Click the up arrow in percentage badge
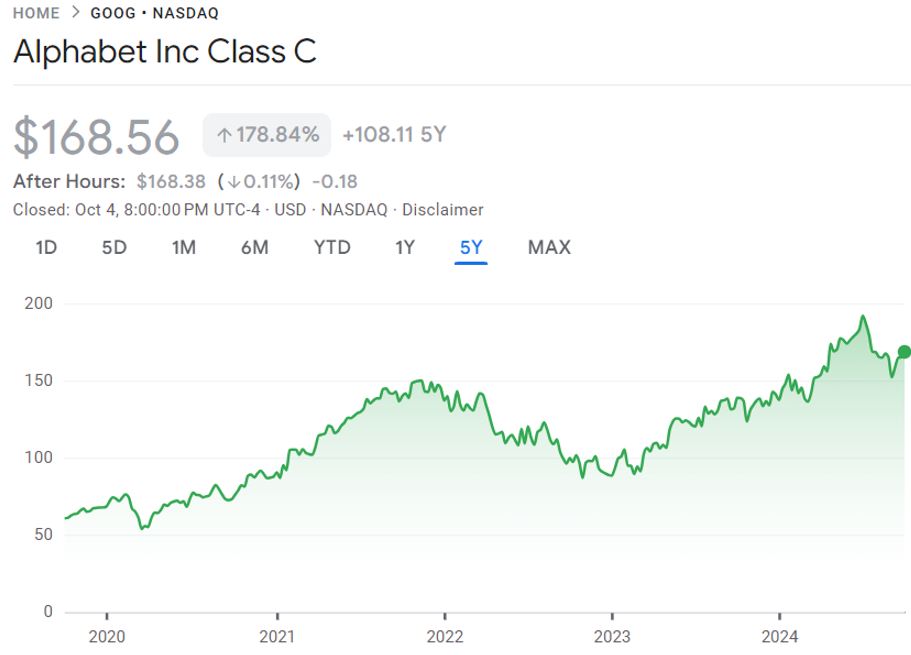This screenshot has height=655, width=911. tap(224, 135)
